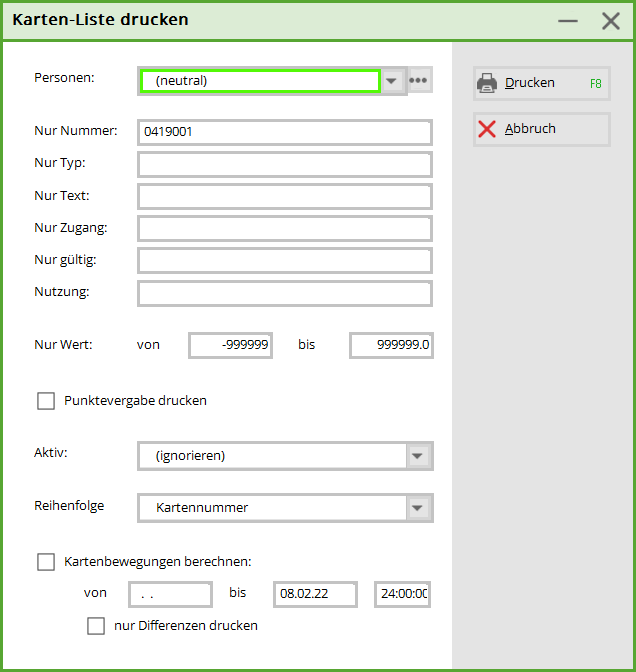The width and height of the screenshot is (636, 672).
Task: Minimize the Karten-Liste drucken dialog
Action: pyautogui.click(x=568, y=21)
